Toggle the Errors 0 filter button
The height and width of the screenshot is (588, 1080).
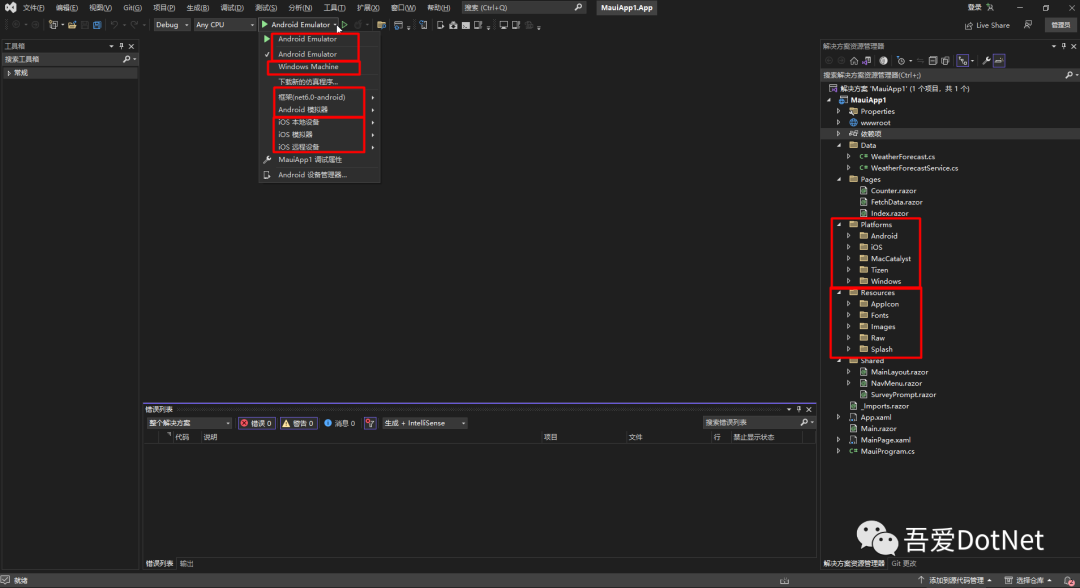[256, 423]
